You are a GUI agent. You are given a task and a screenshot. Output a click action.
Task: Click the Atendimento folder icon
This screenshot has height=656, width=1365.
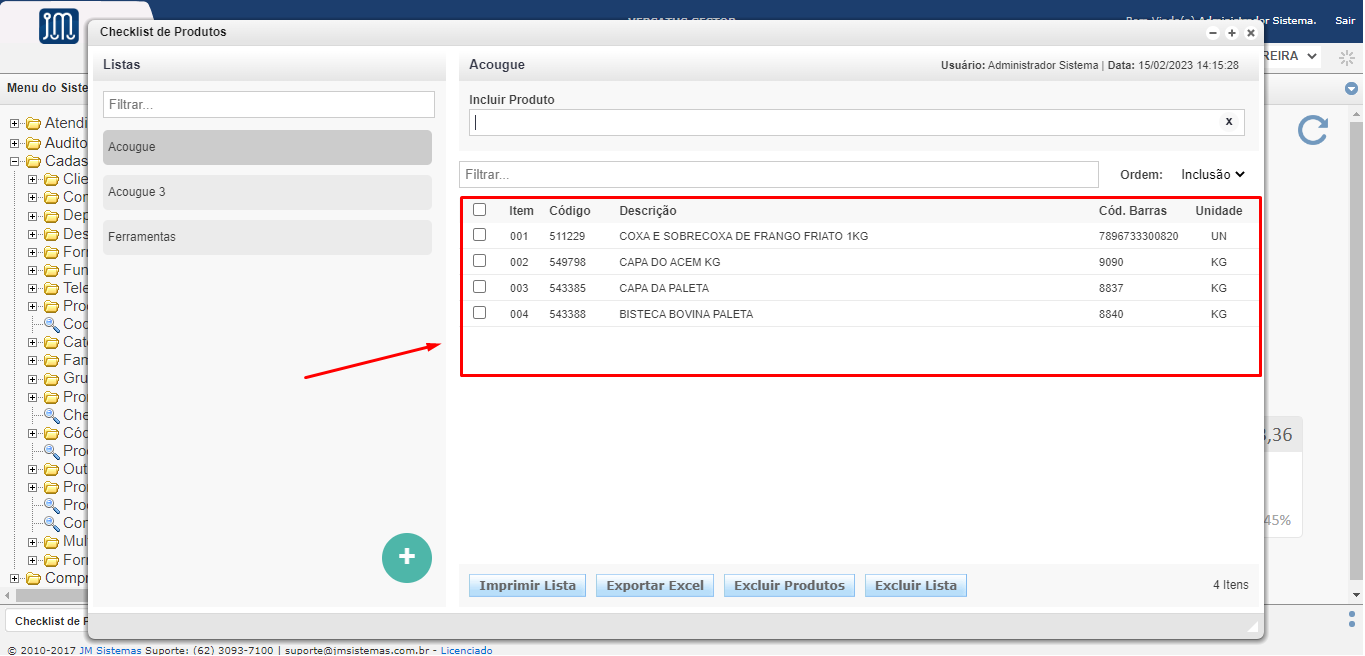tap(33, 124)
